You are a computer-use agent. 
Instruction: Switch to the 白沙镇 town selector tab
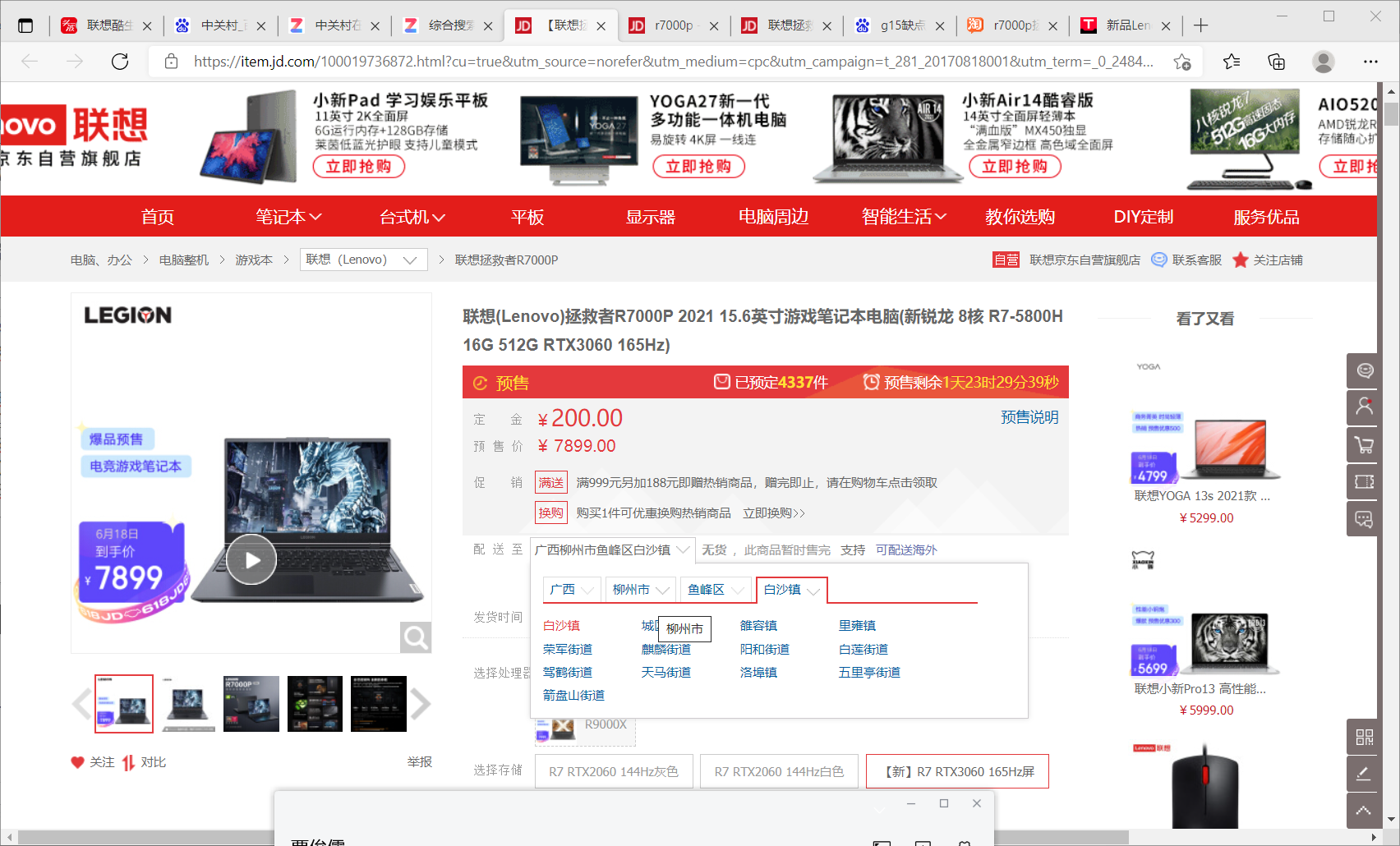click(x=791, y=590)
